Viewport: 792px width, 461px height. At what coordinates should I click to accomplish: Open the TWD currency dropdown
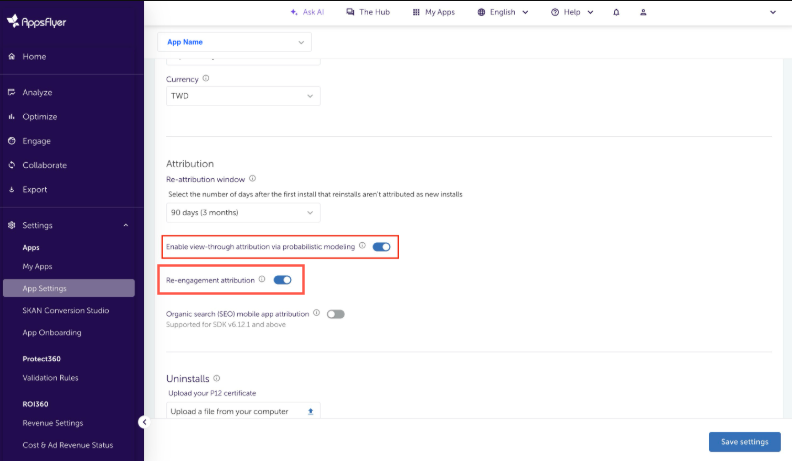click(243, 96)
